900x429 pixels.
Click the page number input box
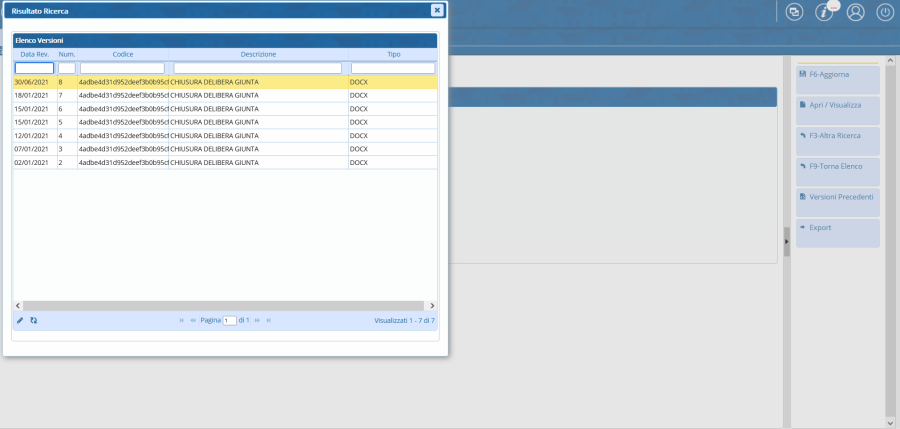coord(229,320)
